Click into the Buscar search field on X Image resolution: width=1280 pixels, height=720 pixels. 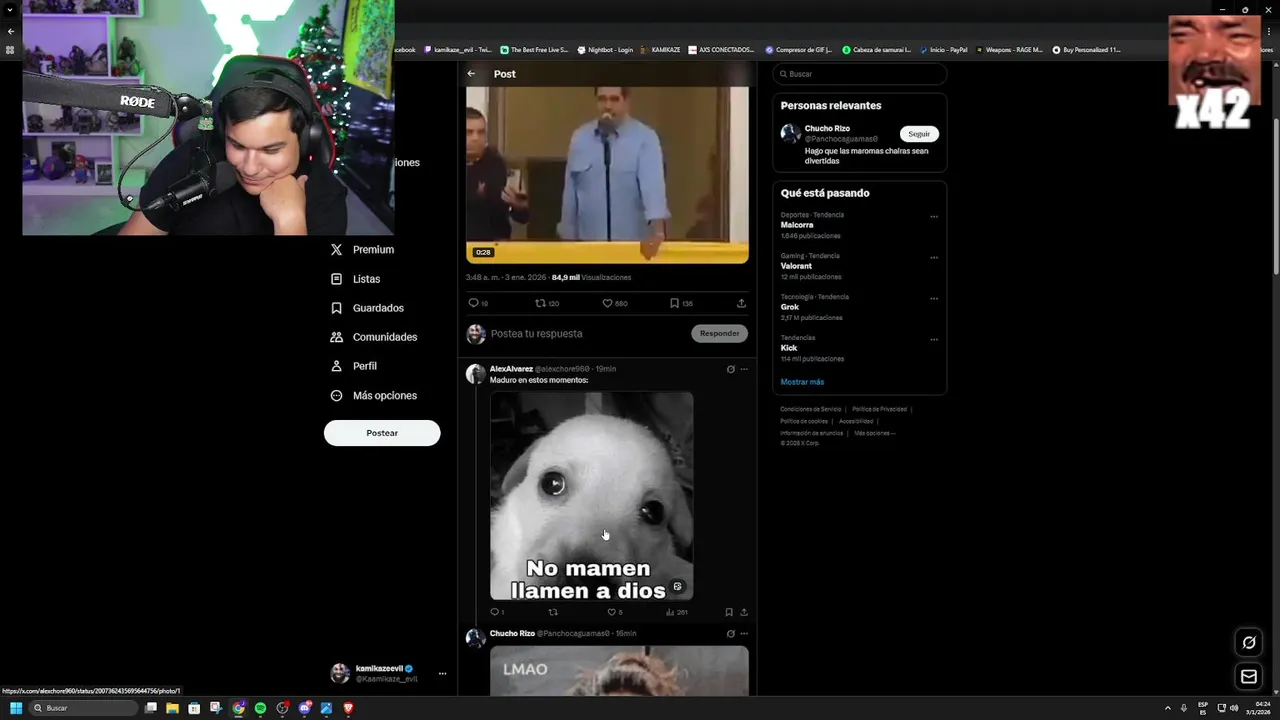[859, 74]
